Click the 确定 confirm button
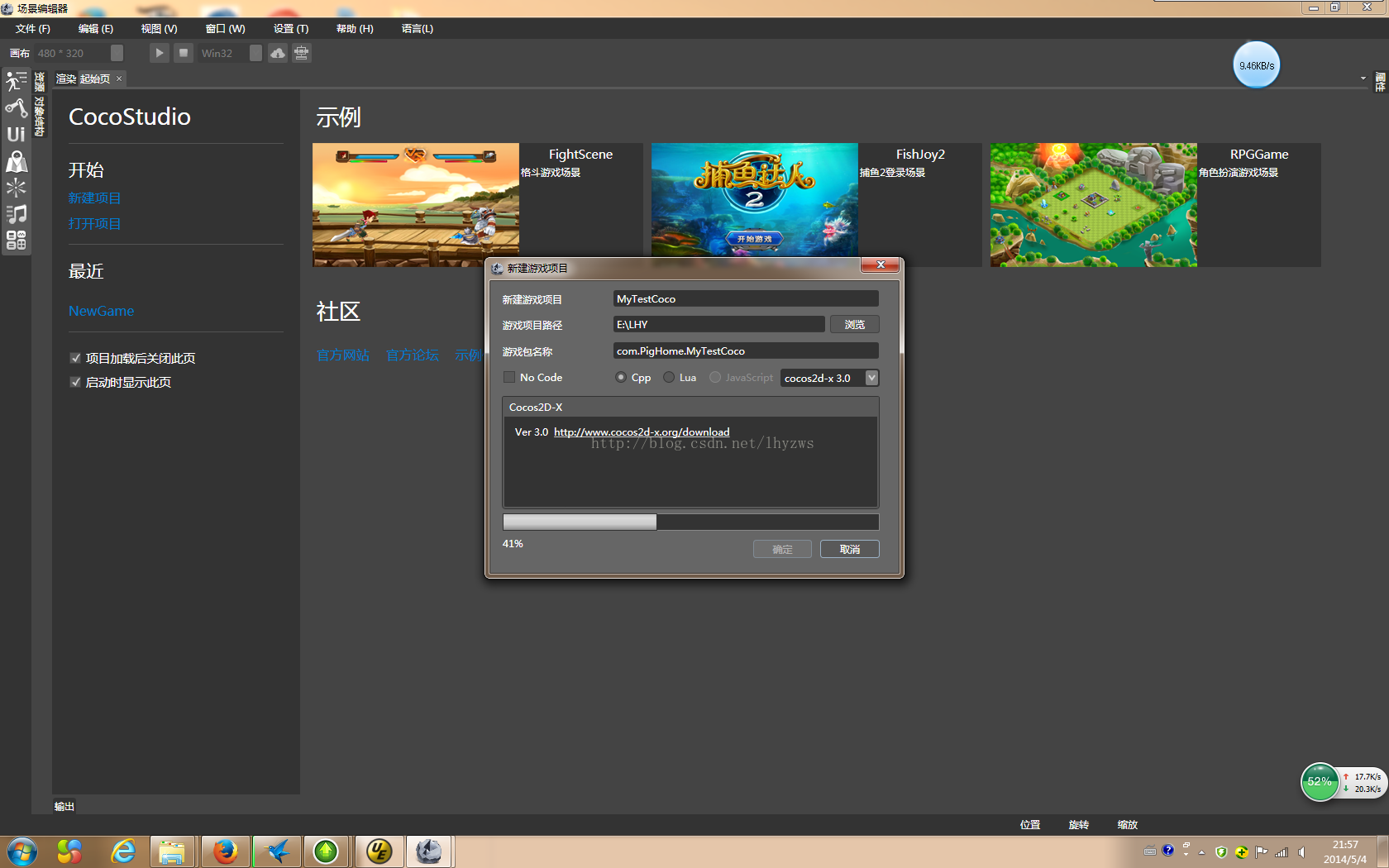This screenshot has height=868, width=1389. (x=782, y=549)
